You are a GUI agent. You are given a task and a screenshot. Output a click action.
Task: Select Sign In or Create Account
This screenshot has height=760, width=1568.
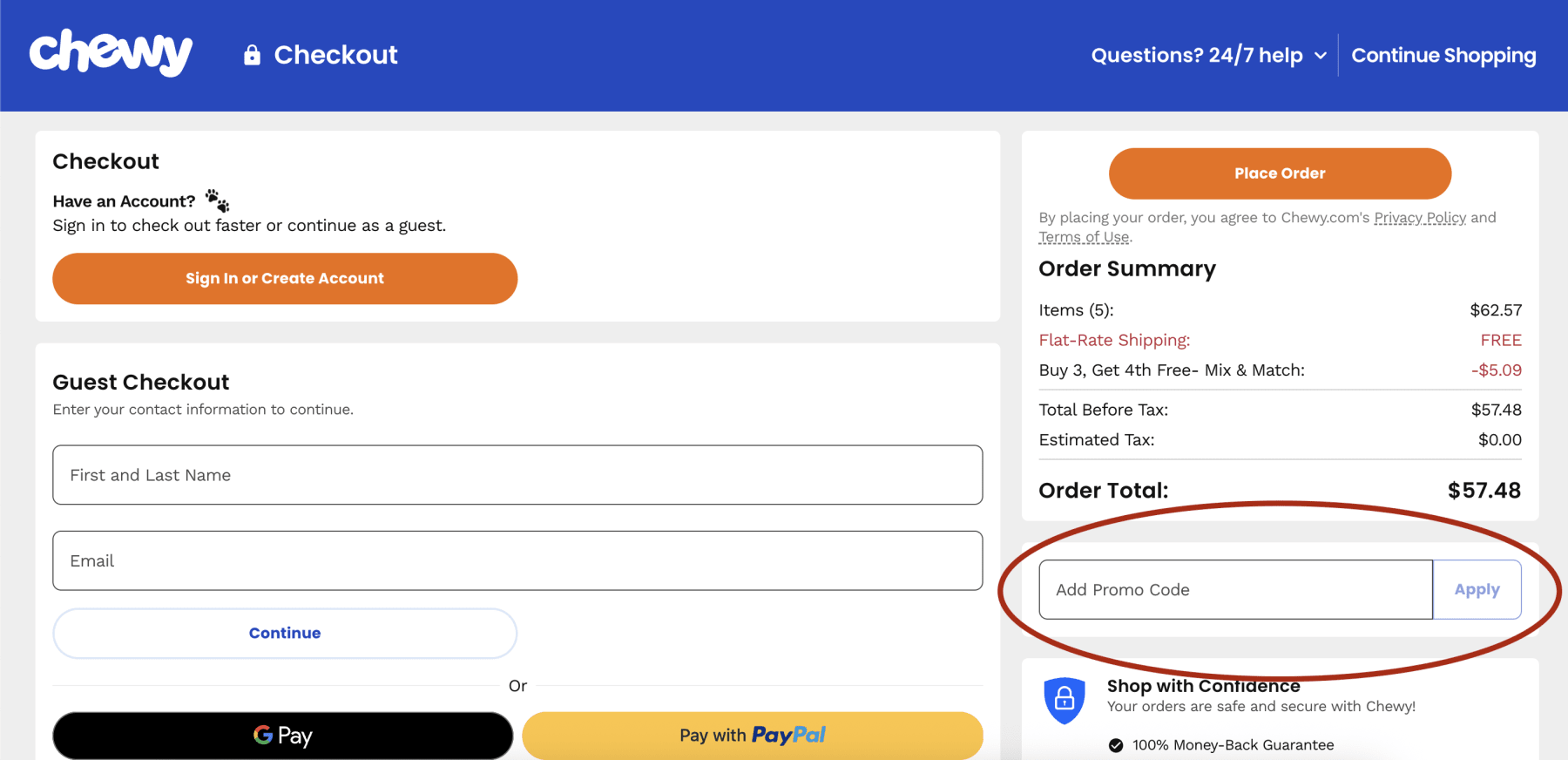tap(285, 278)
